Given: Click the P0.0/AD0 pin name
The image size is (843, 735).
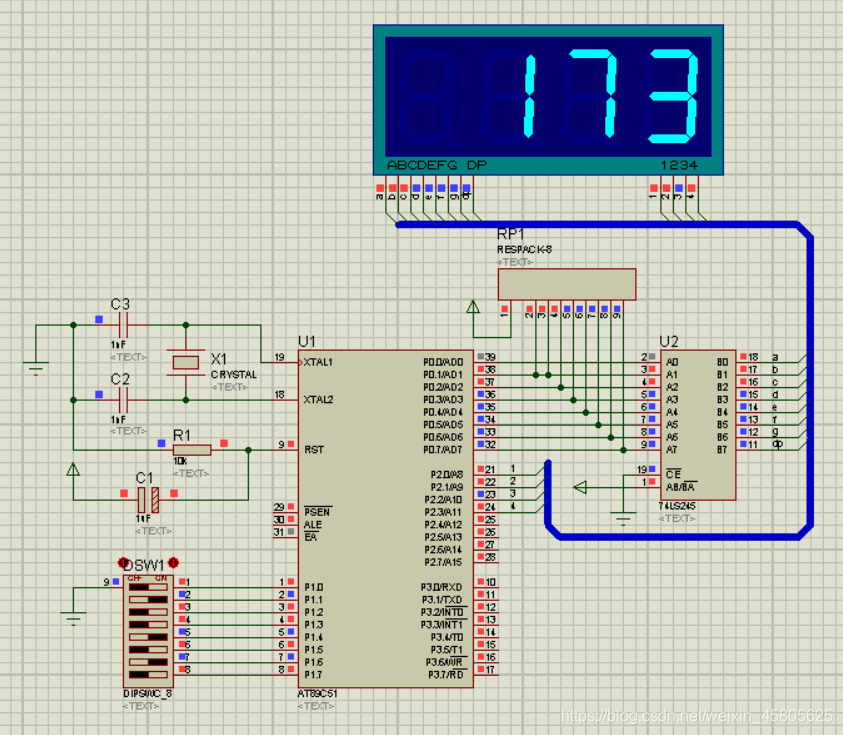Looking at the screenshot, I should click(x=443, y=362).
